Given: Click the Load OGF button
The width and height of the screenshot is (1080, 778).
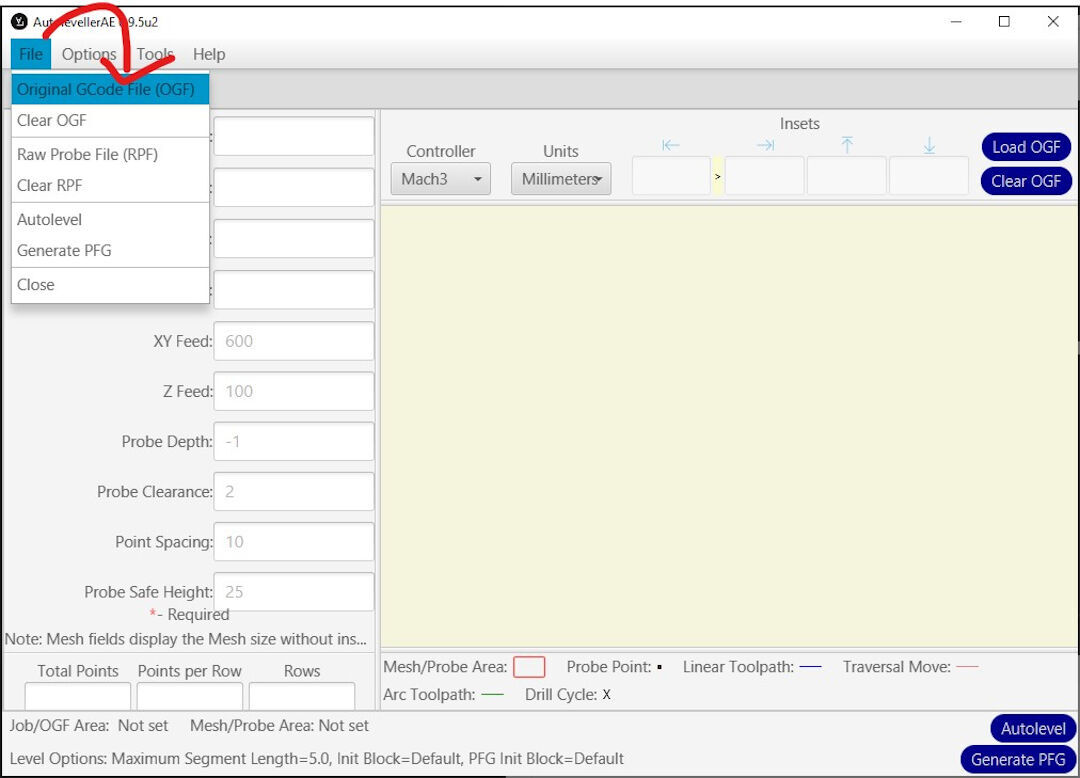Looking at the screenshot, I should tap(1026, 146).
